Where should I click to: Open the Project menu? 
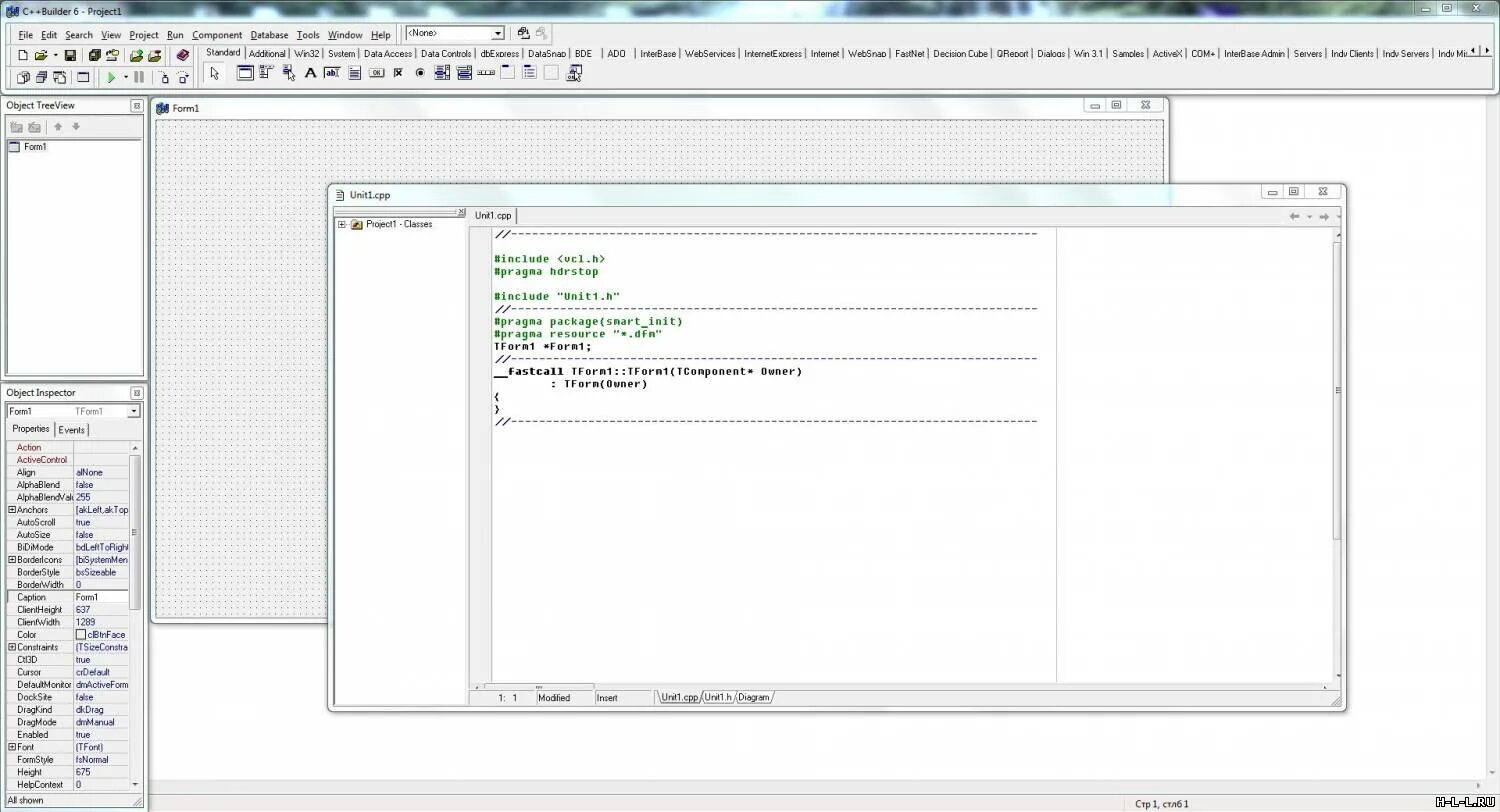pyautogui.click(x=144, y=35)
